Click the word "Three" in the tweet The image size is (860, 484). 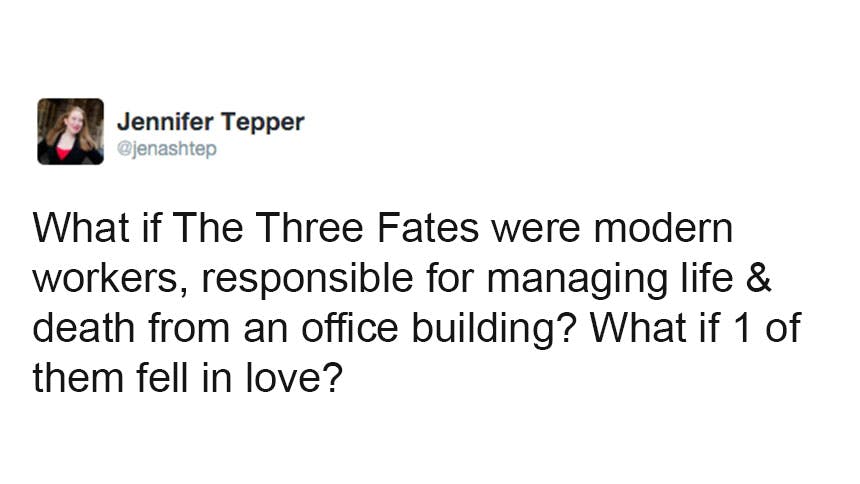[x=314, y=229]
